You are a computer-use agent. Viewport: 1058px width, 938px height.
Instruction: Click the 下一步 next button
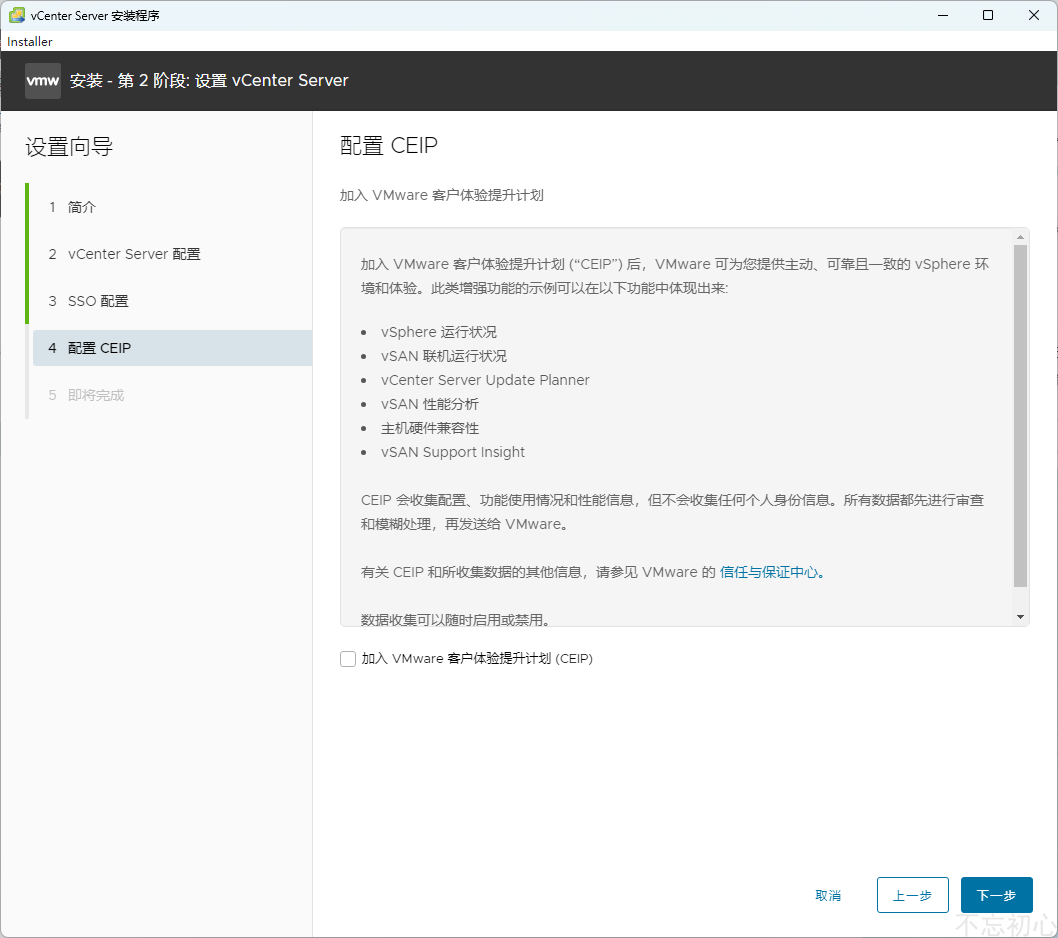997,895
